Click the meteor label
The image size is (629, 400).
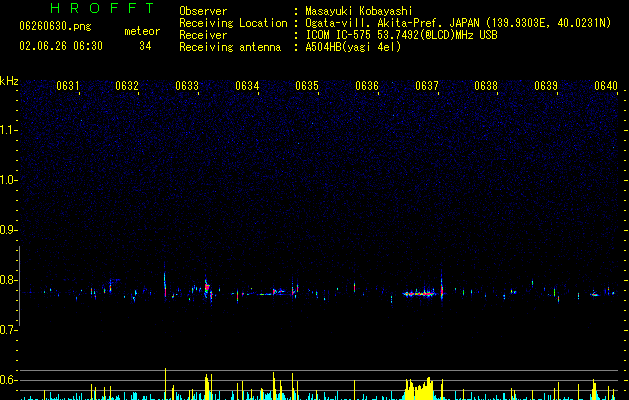[142, 31]
